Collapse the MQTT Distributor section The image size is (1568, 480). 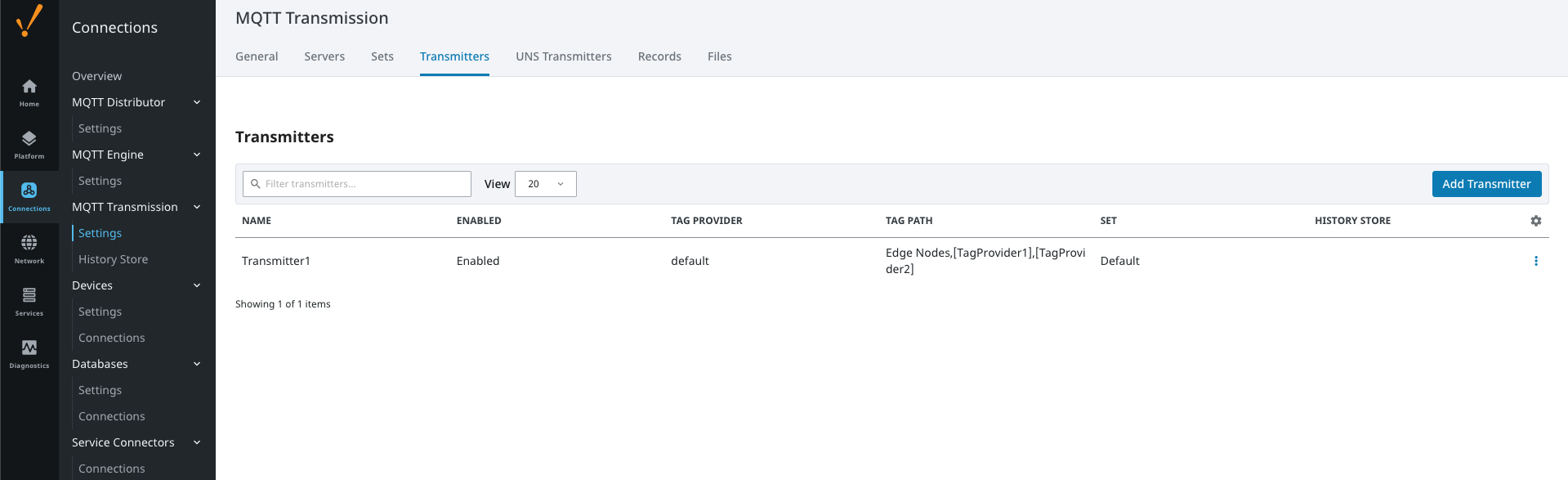(x=197, y=102)
